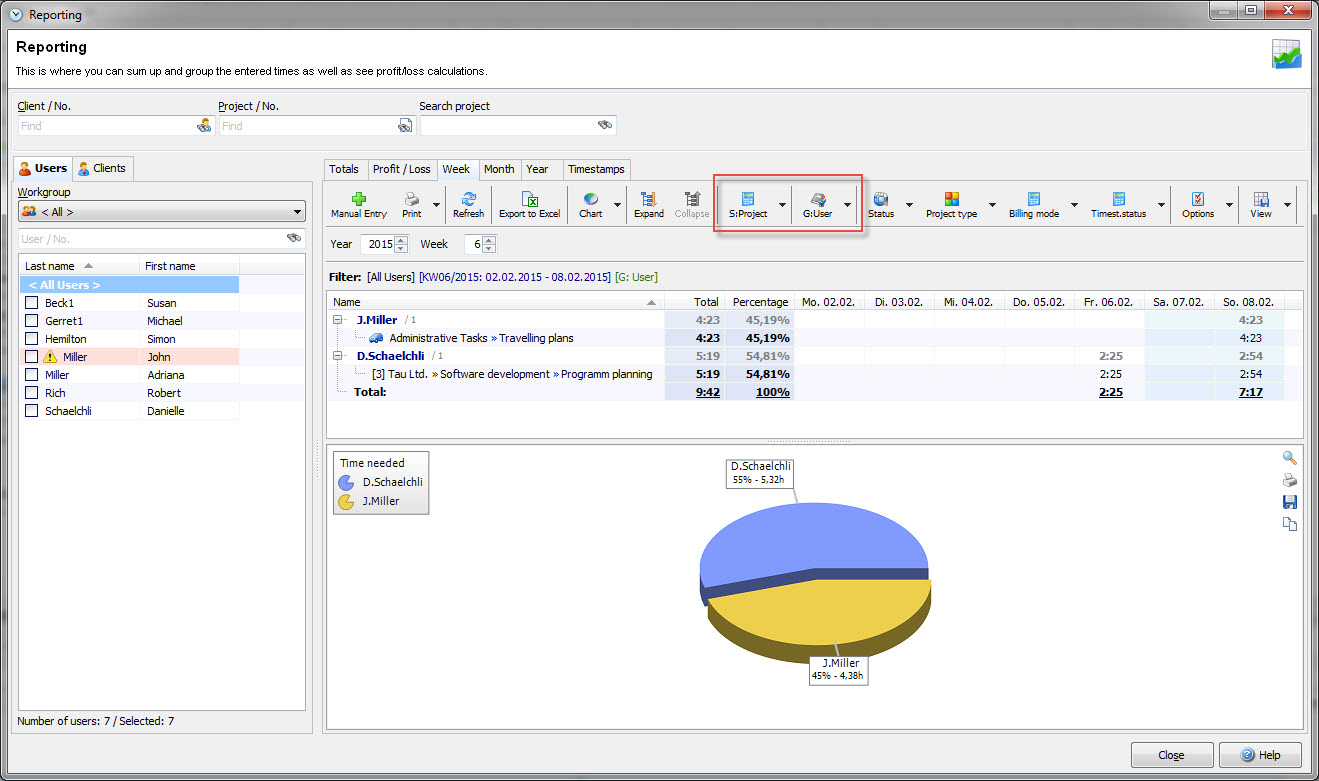Viewport: 1319px width, 781px height.
Task: Click the chart zoom magnifier icon
Action: [1289, 458]
